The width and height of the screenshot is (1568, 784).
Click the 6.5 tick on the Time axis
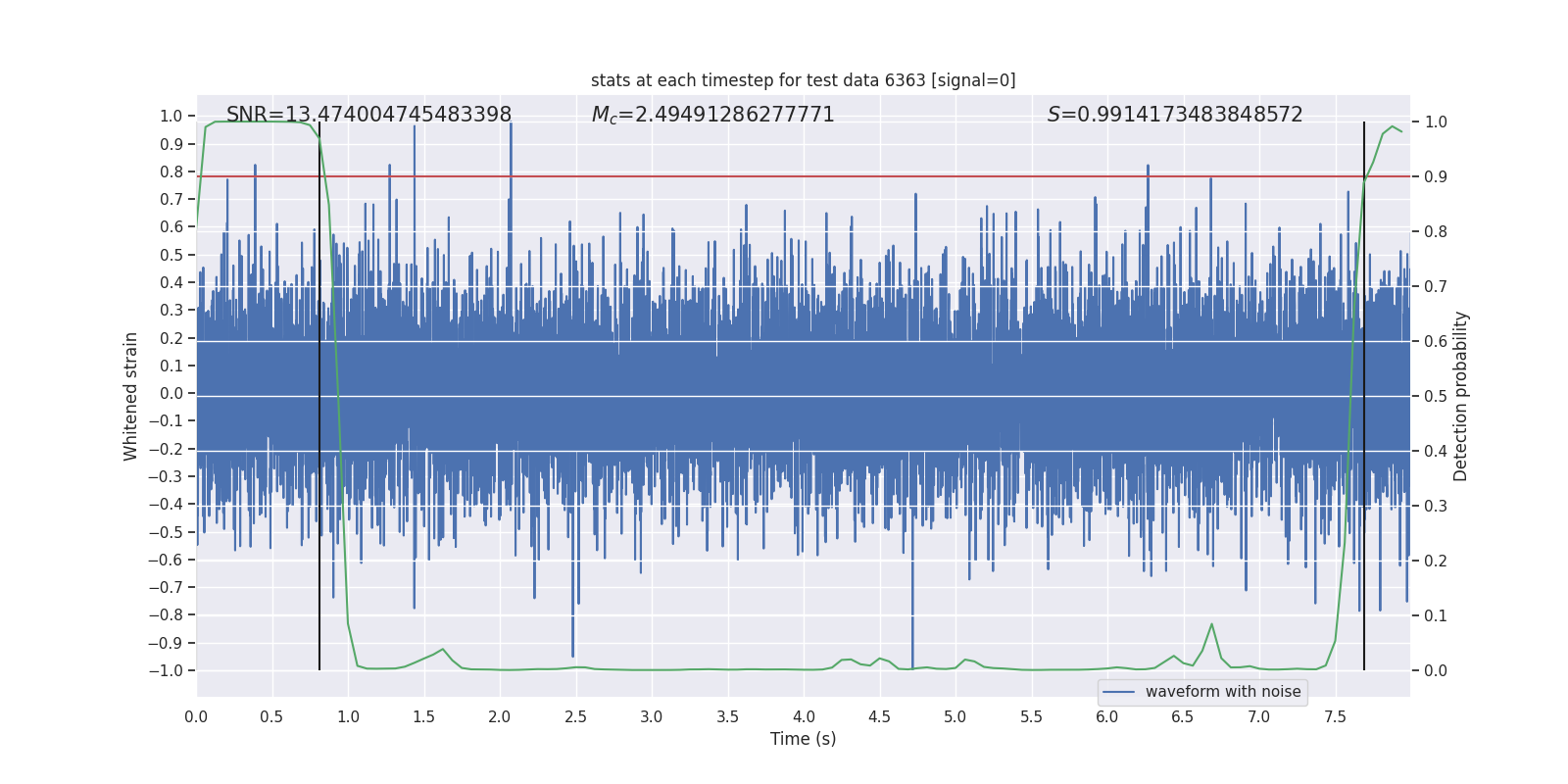(1183, 716)
